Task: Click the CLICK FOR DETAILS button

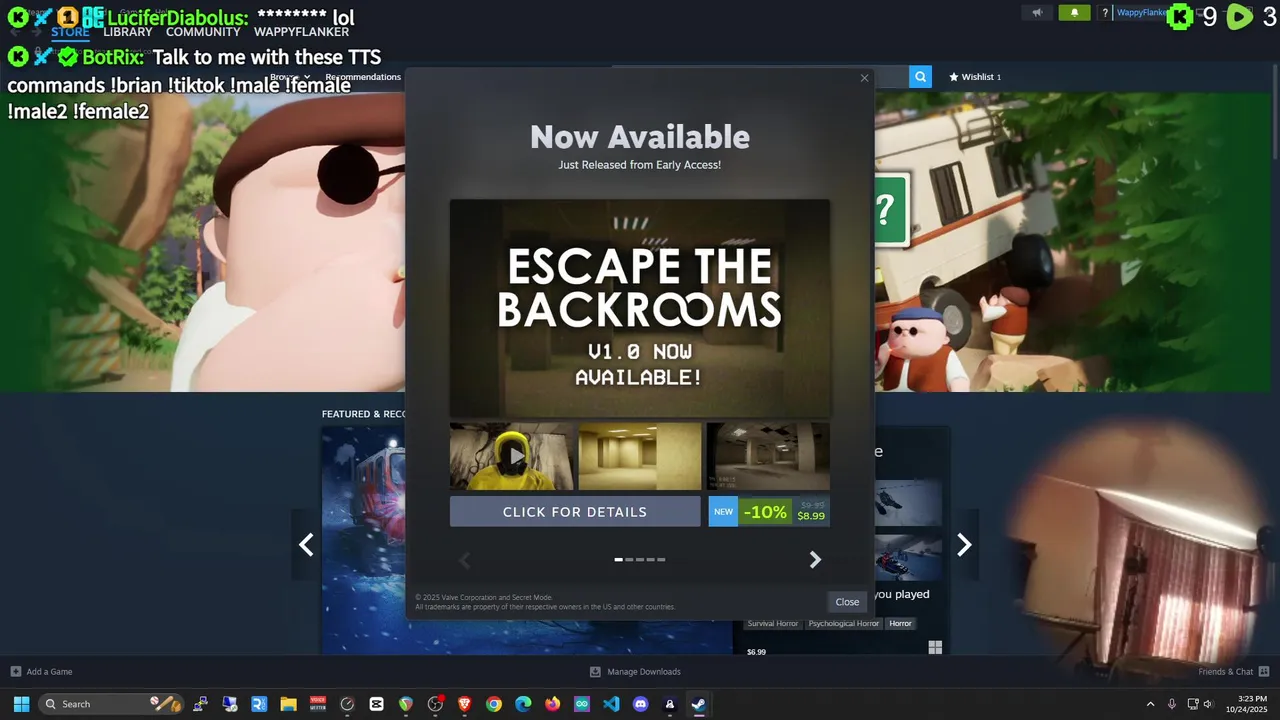Action: click(575, 511)
